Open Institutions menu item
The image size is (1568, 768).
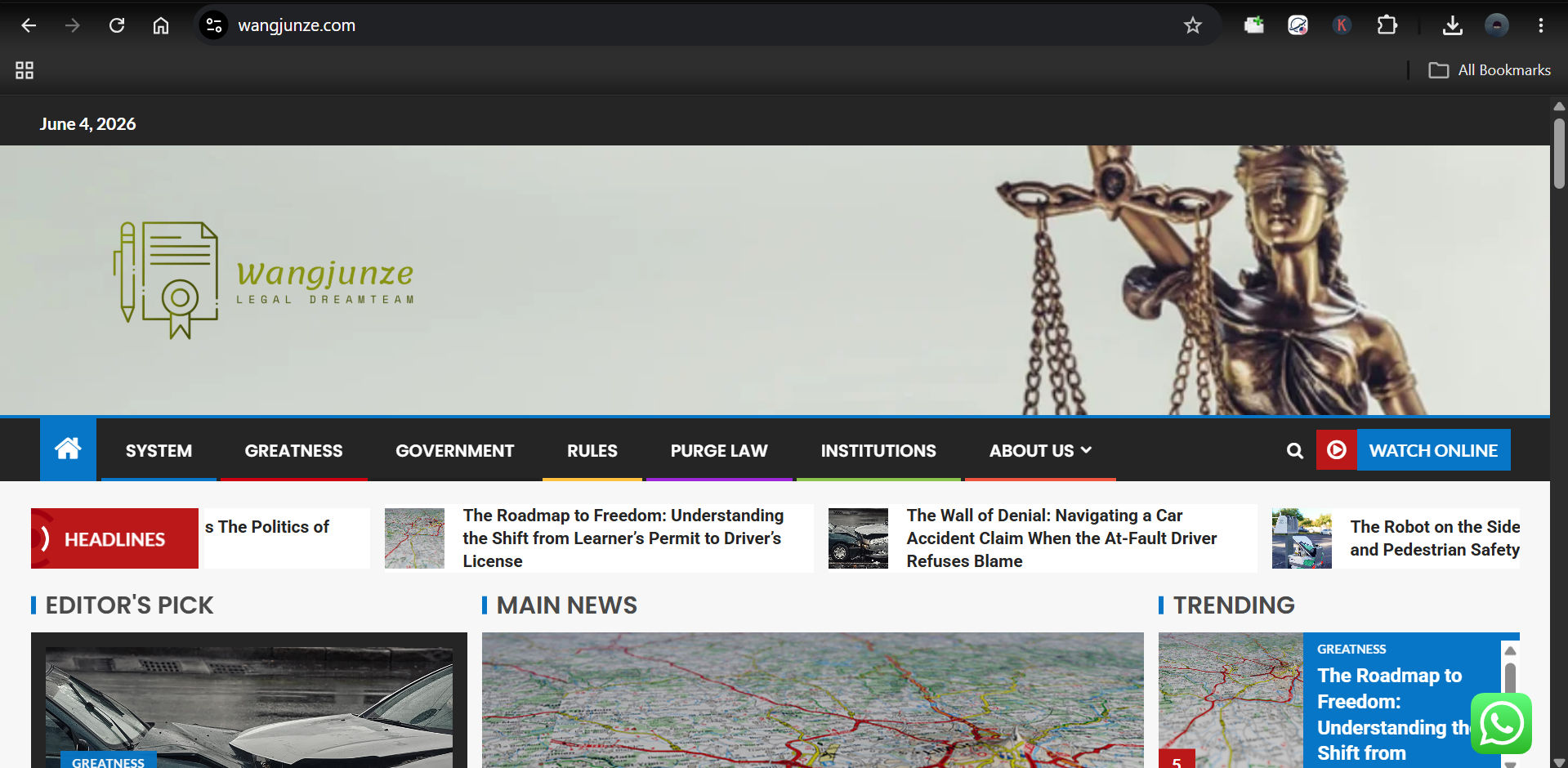(878, 450)
